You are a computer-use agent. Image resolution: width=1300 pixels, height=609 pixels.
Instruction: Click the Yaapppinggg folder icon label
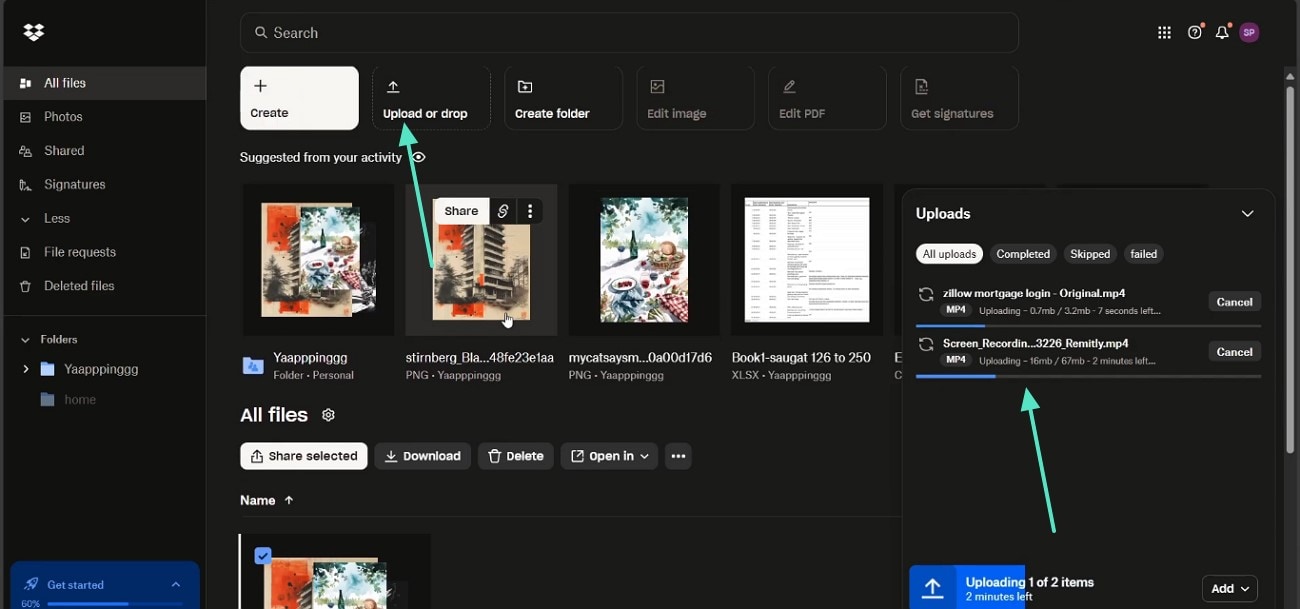(253, 366)
